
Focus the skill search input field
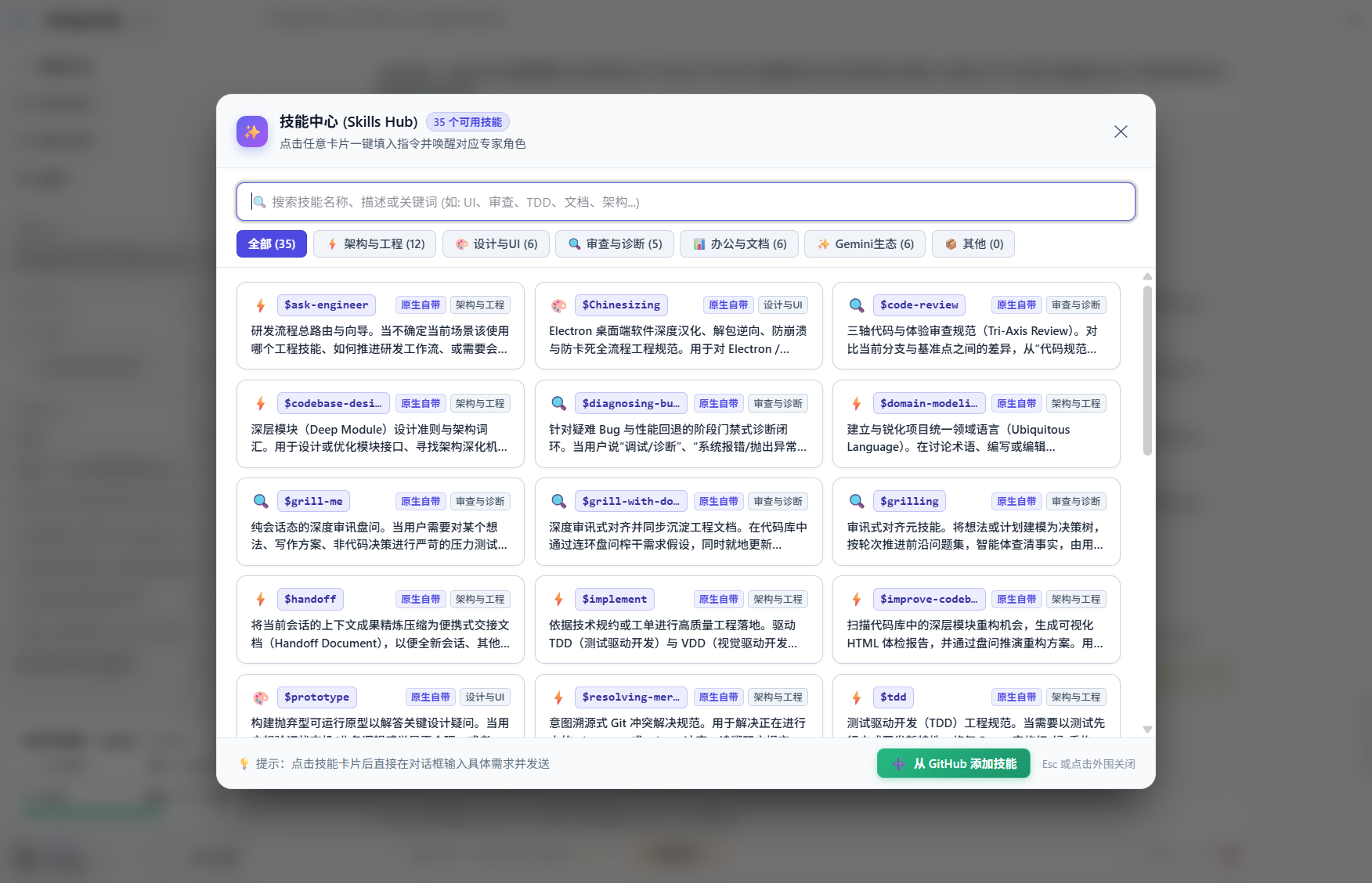tap(686, 202)
